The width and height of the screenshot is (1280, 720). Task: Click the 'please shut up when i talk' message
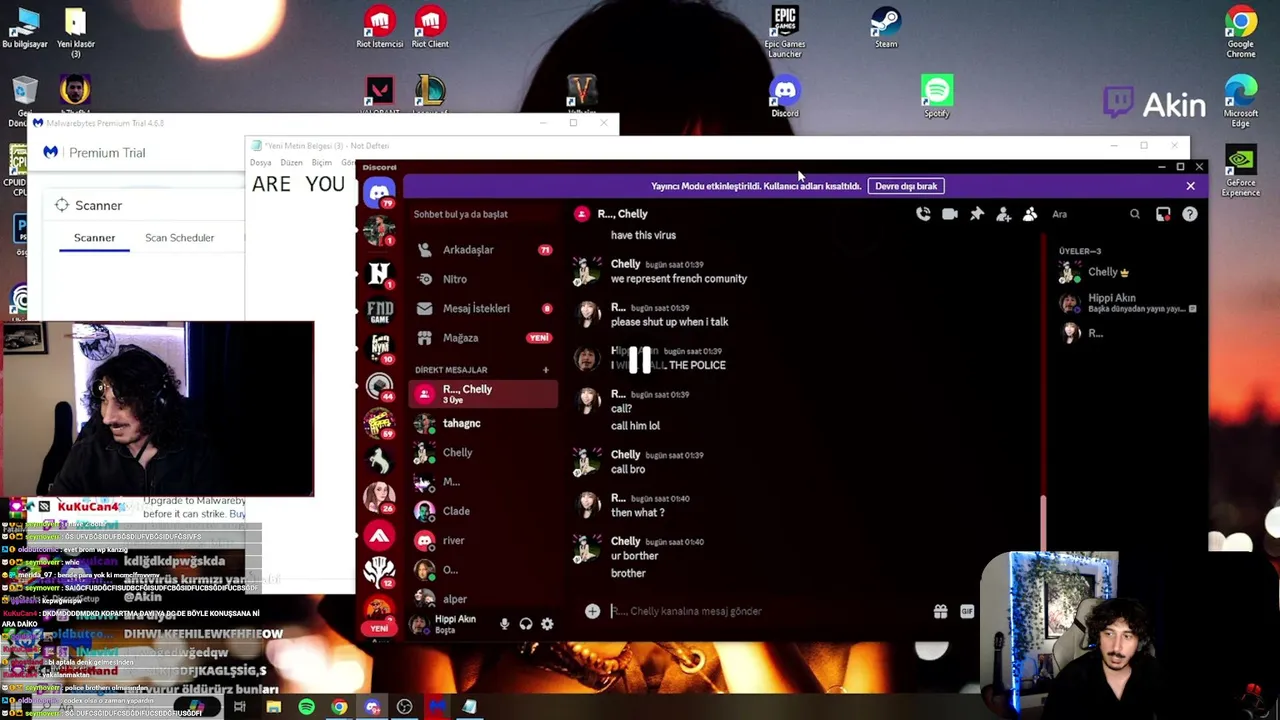click(669, 322)
